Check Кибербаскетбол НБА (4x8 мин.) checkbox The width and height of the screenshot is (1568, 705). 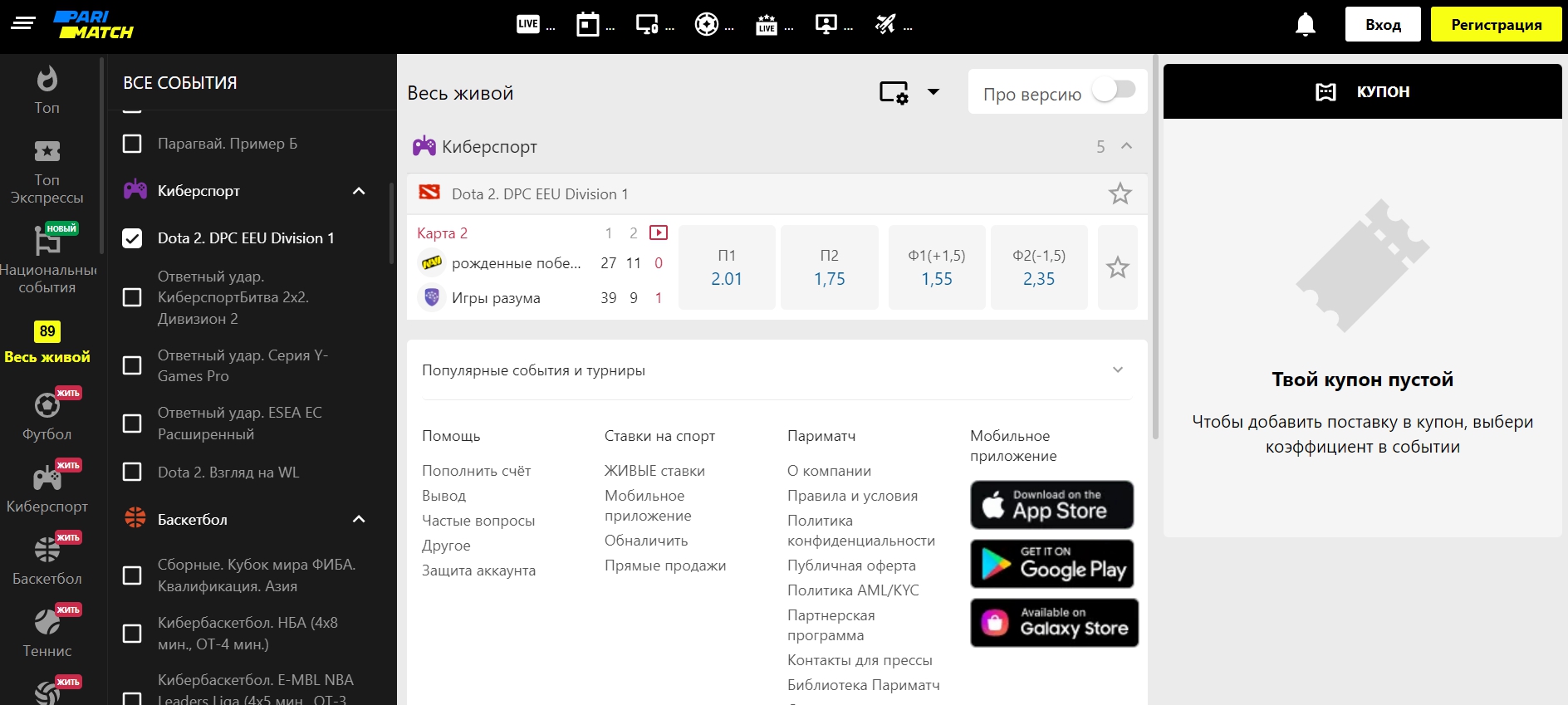pos(132,634)
